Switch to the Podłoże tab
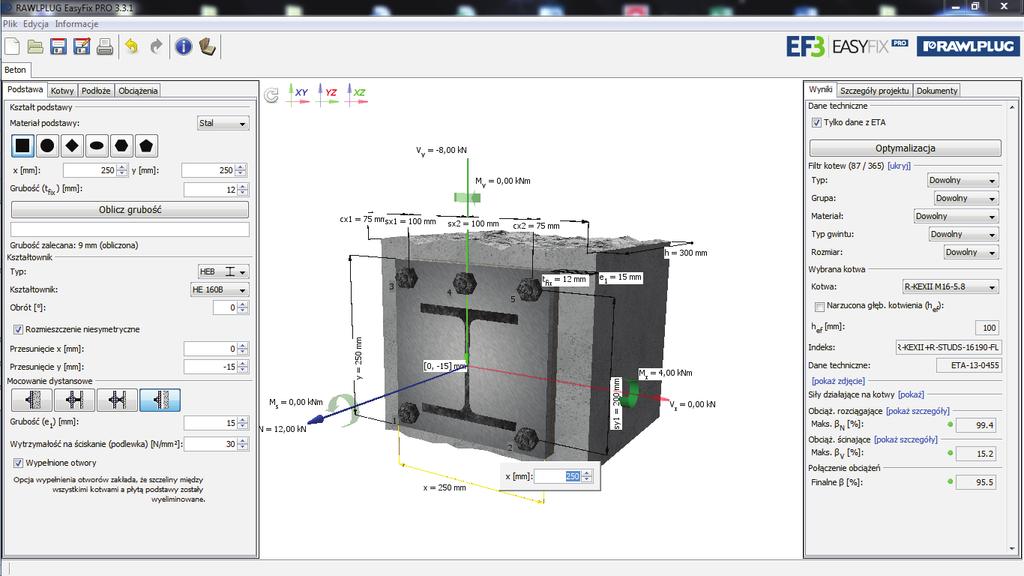 (96, 91)
